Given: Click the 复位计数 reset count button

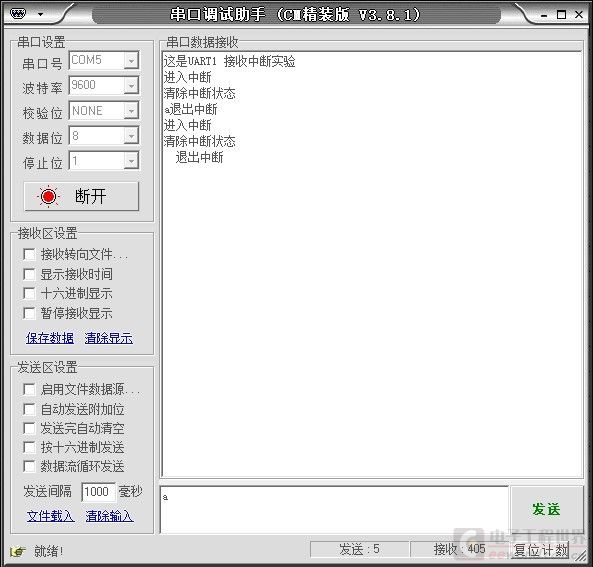Looking at the screenshot, I should (540, 550).
